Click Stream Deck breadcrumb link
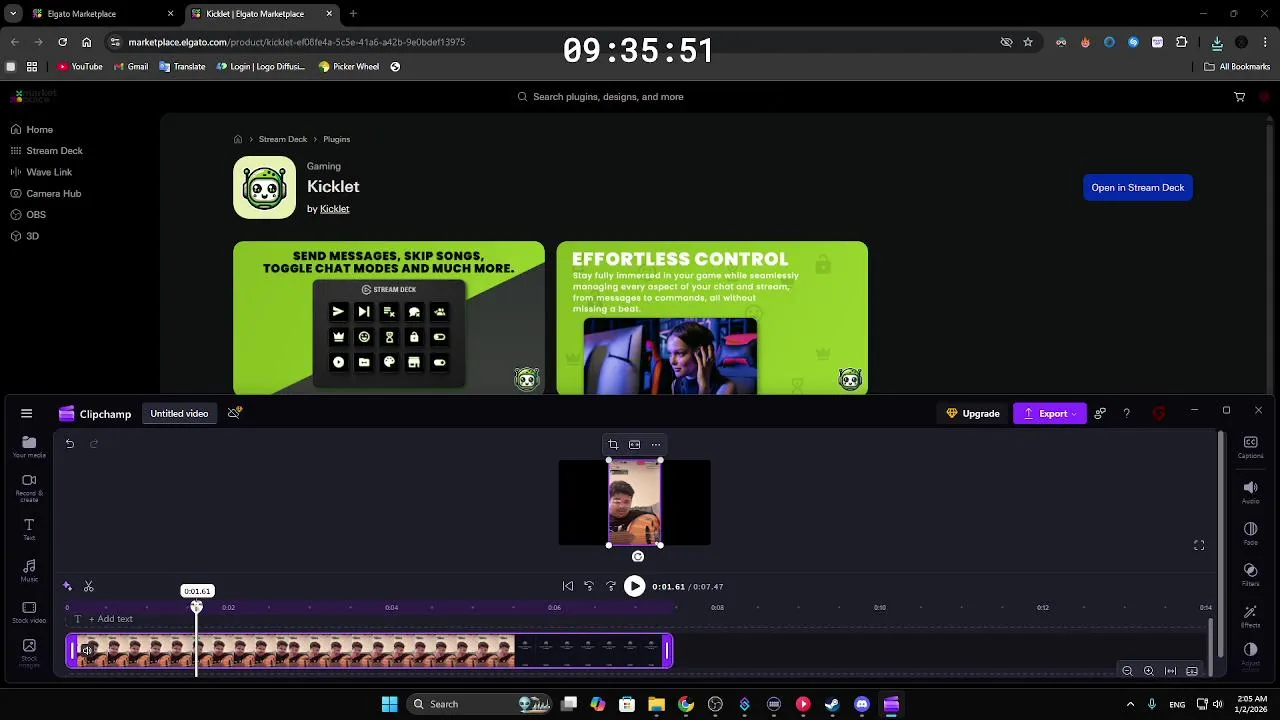The image size is (1280, 720). (283, 139)
